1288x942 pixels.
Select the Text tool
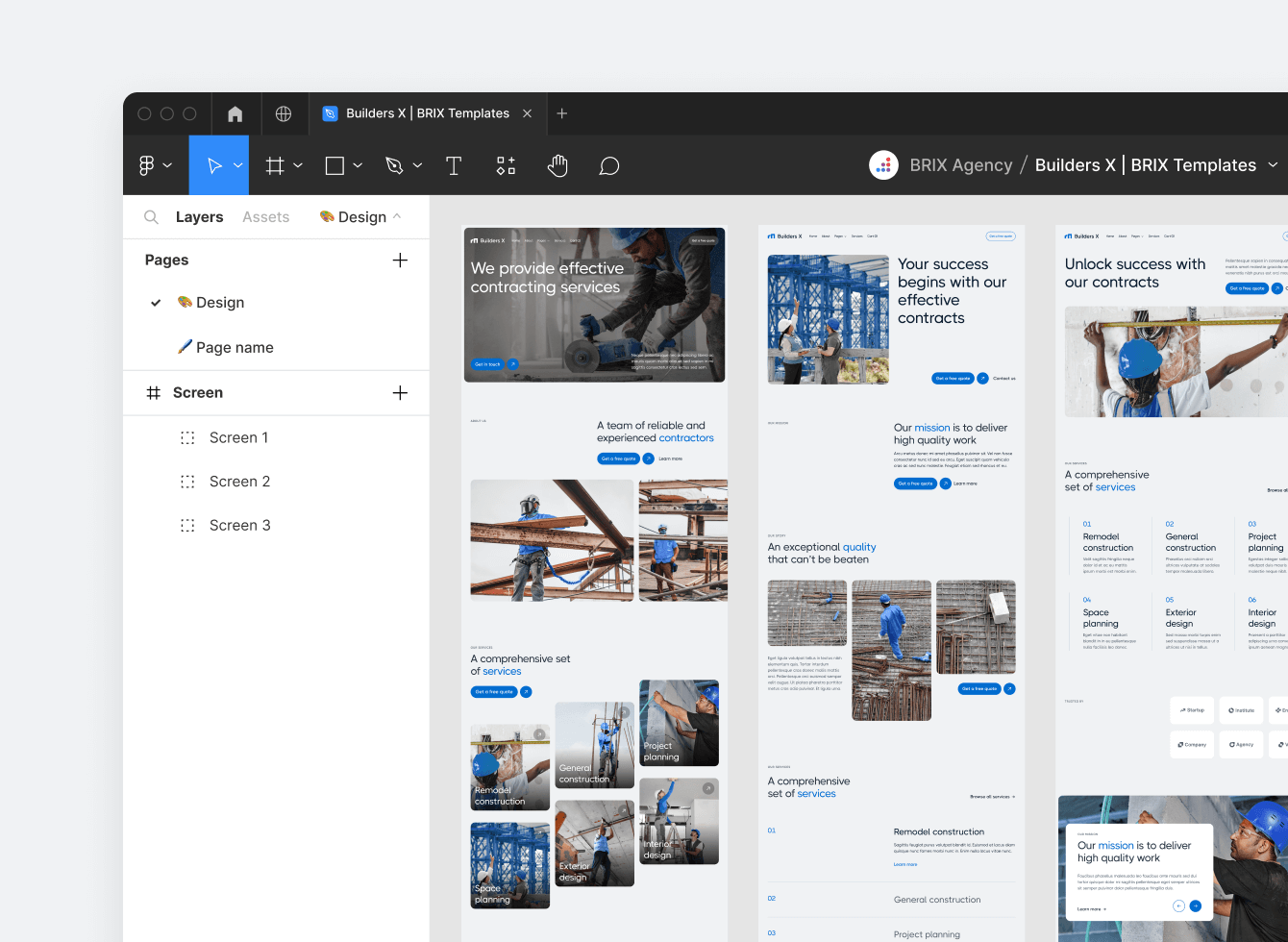454,164
